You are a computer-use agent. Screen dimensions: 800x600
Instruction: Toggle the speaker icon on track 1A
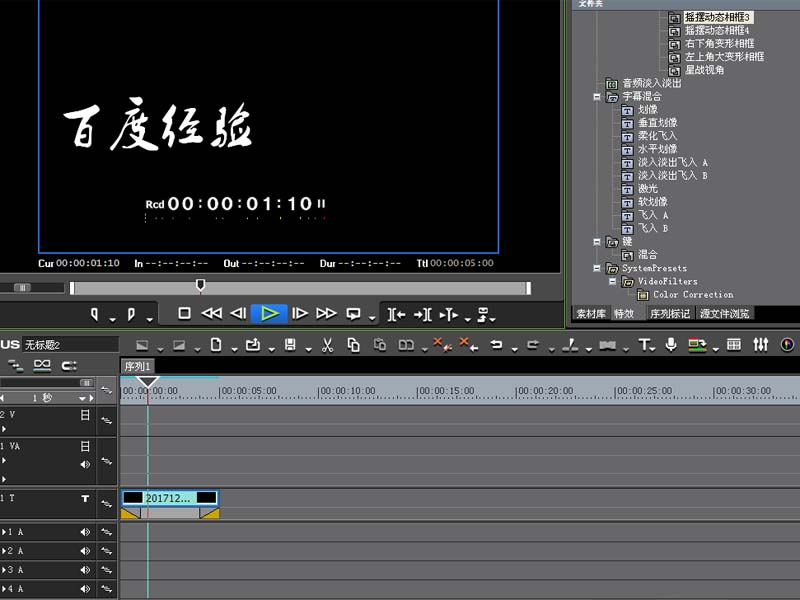[86, 532]
